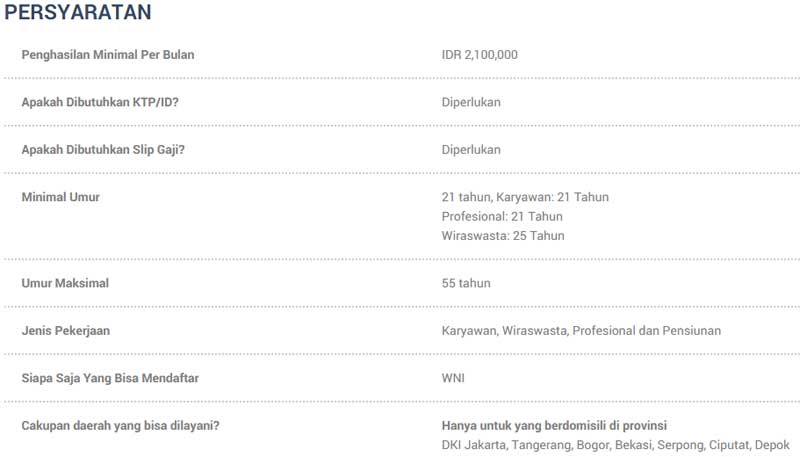
Task: Click the Minimal Umur row label
Action: point(60,197)
